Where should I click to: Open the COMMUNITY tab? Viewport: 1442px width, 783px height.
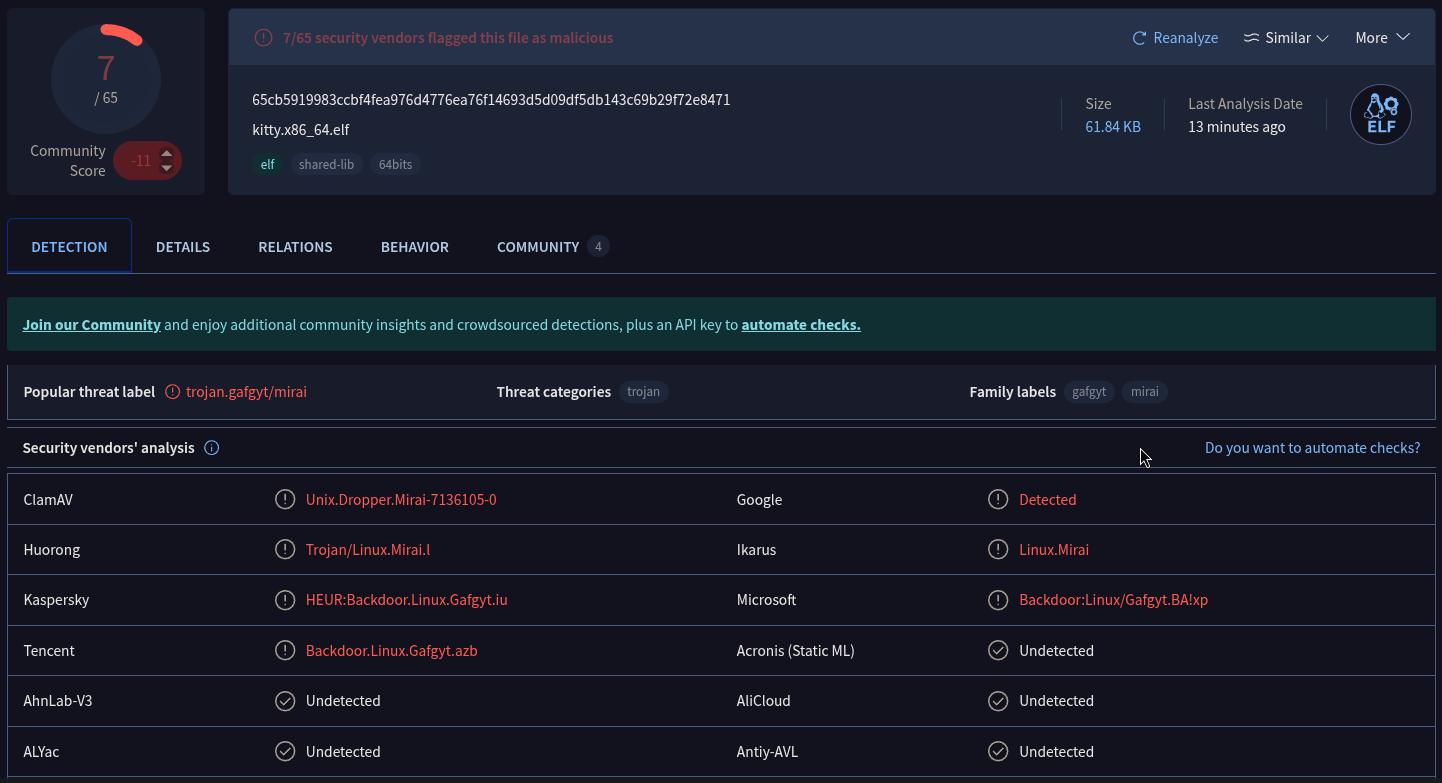pyautogui.click(x=552, y=246)
